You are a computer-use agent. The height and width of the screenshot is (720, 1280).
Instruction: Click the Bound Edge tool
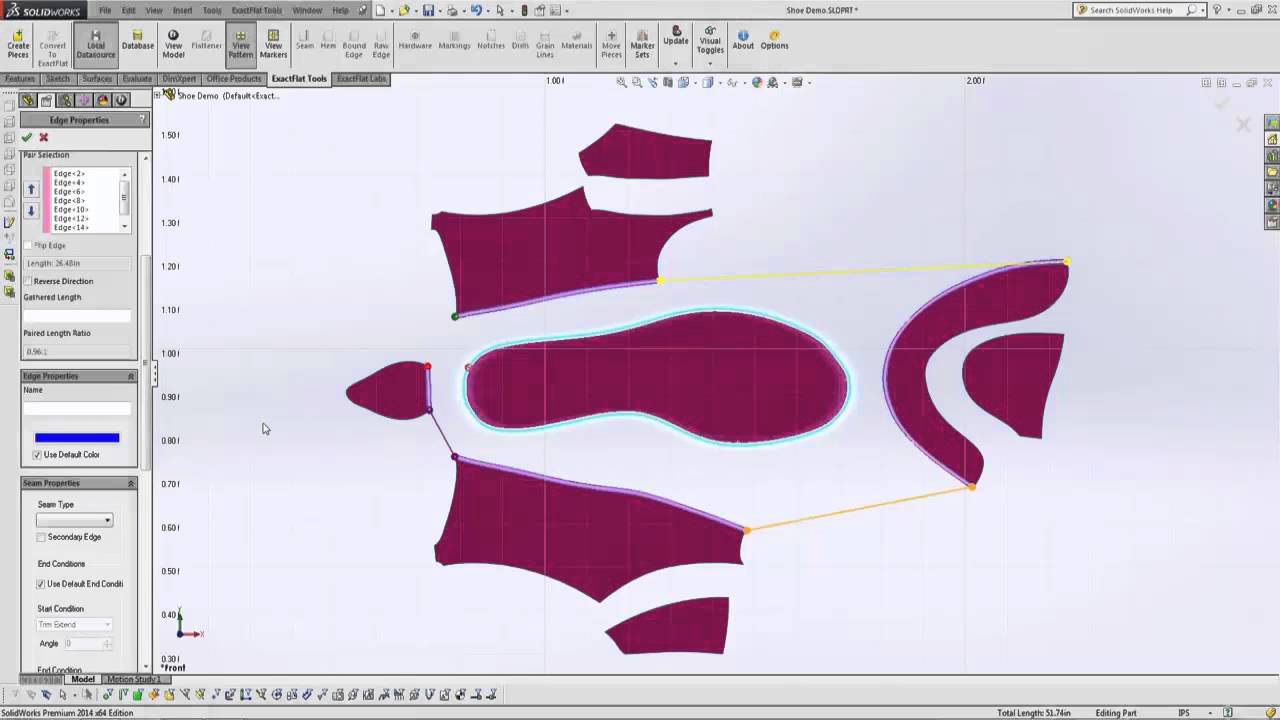[x=354, y=44]
